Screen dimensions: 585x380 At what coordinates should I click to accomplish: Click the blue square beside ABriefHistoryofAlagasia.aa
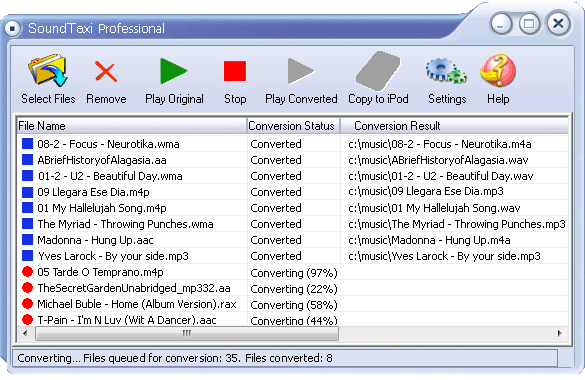pos(27,160)
